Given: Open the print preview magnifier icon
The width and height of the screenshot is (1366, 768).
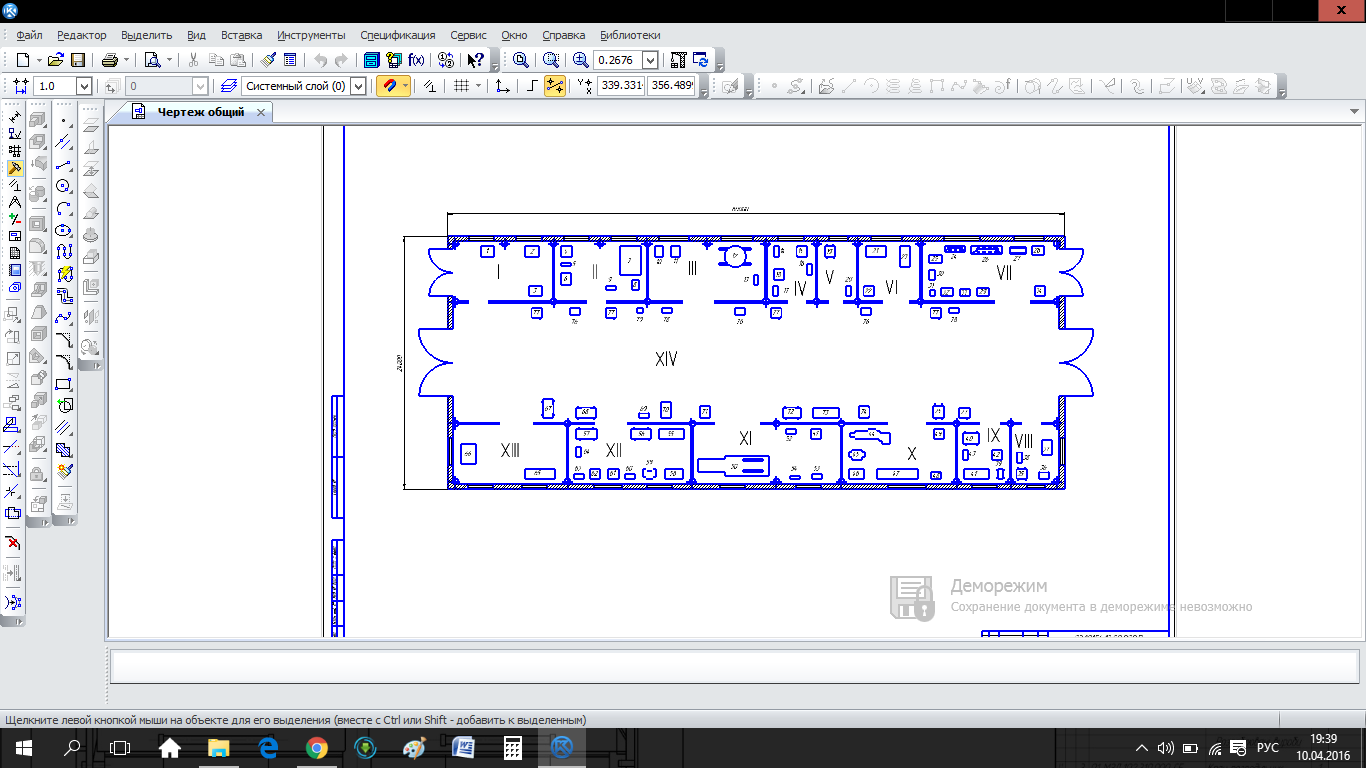Looking at the screenshot, I should click(x=153, y=60).
